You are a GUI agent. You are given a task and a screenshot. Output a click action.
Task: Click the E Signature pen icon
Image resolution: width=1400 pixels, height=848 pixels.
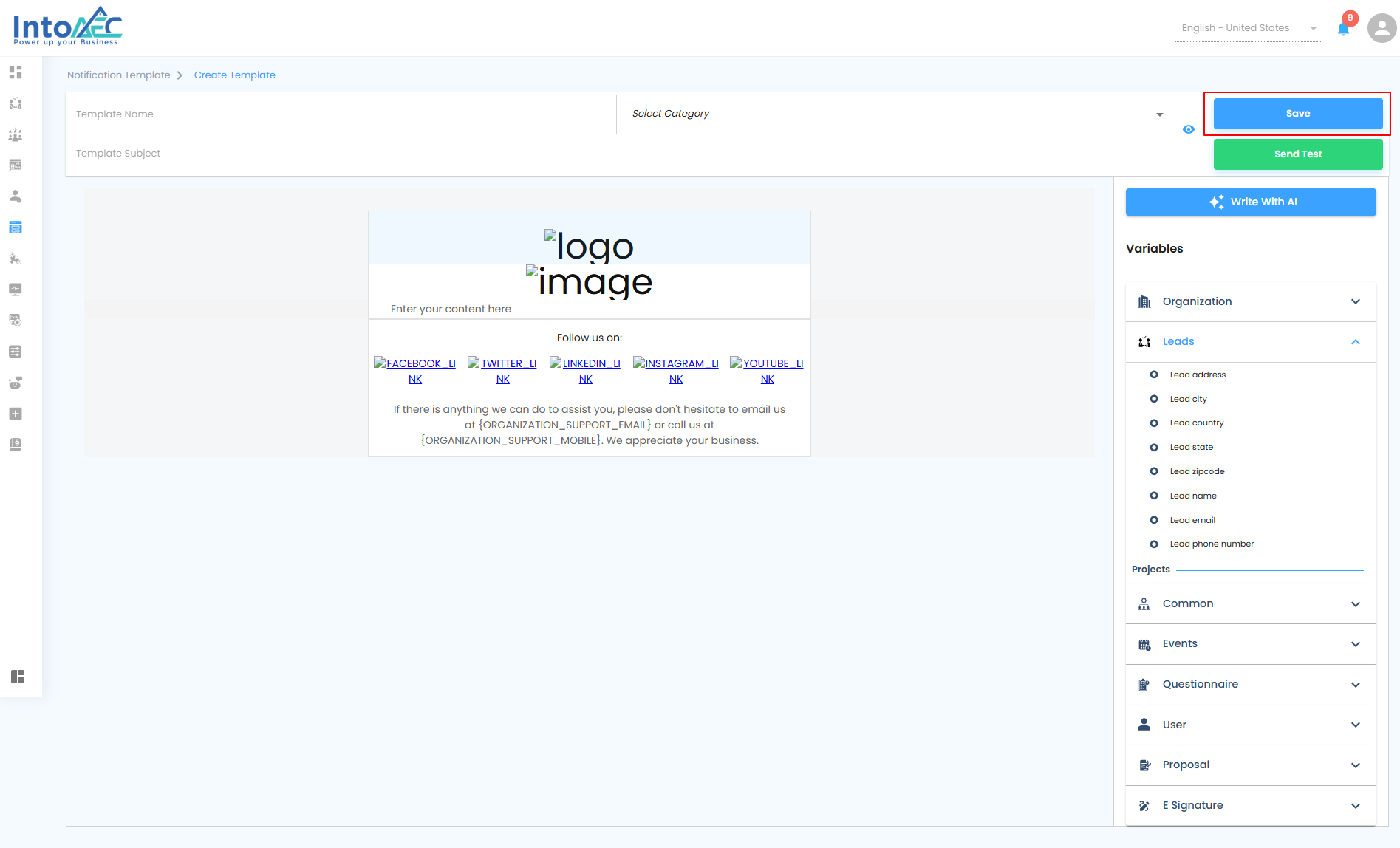point(1144,806)
